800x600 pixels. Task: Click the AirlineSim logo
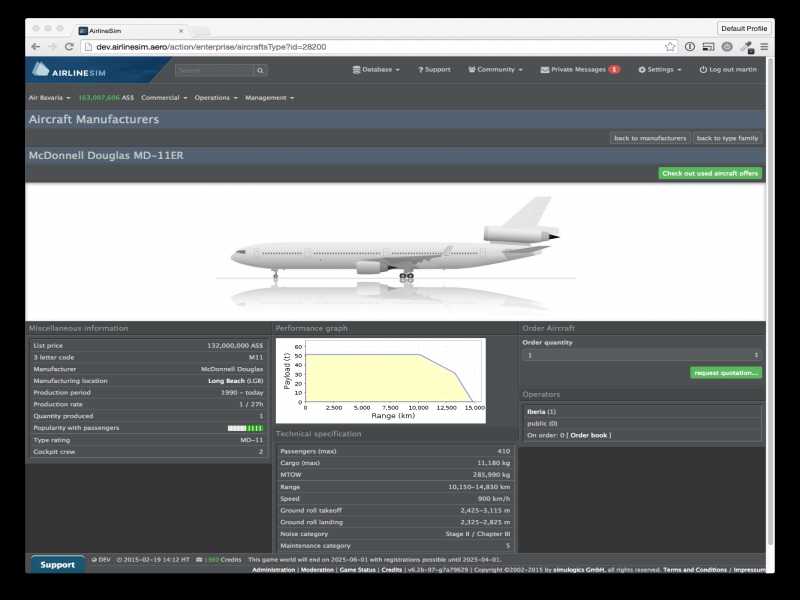tap(69, 70)
